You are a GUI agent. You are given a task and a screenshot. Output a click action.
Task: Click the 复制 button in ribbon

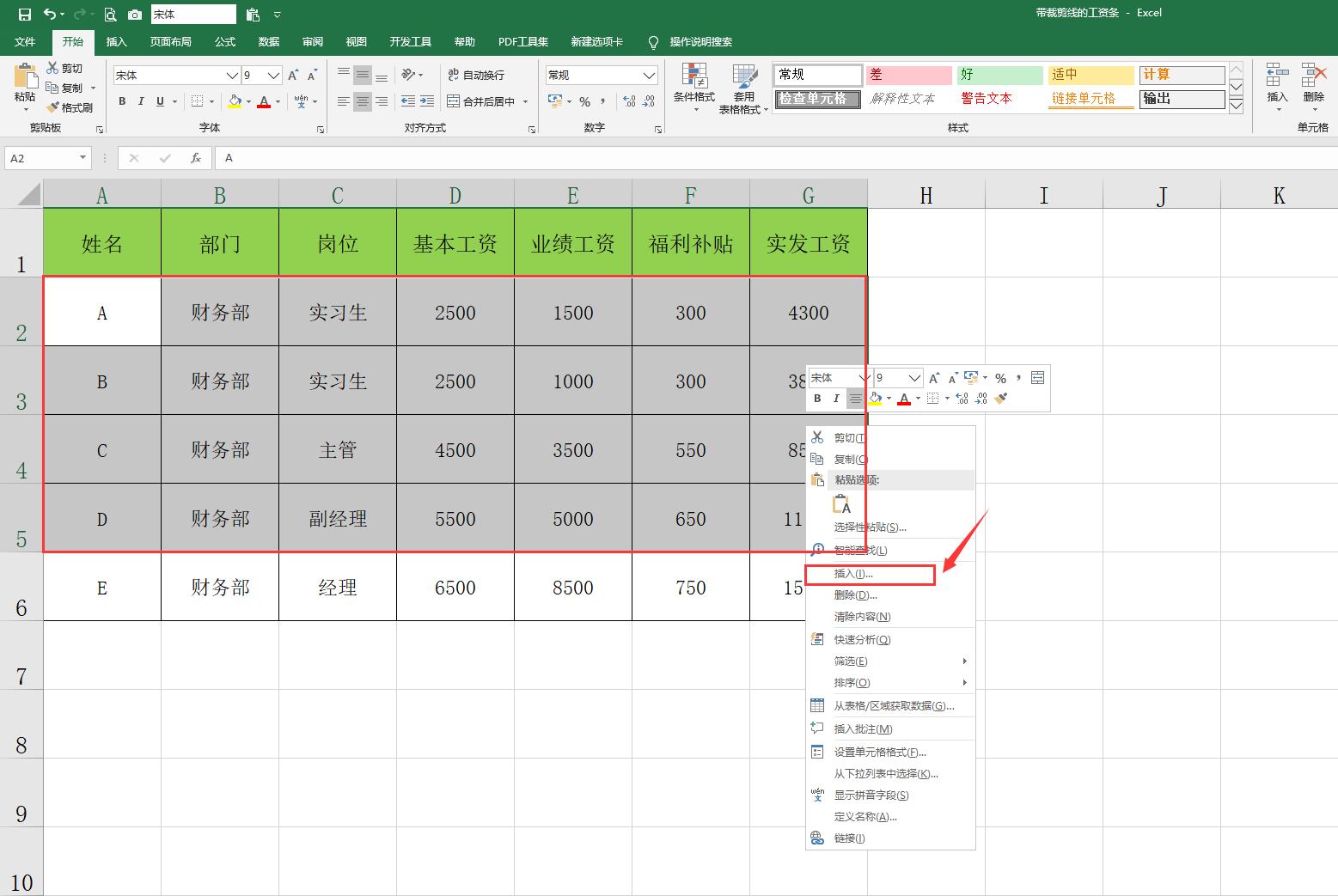coord(65,88)
